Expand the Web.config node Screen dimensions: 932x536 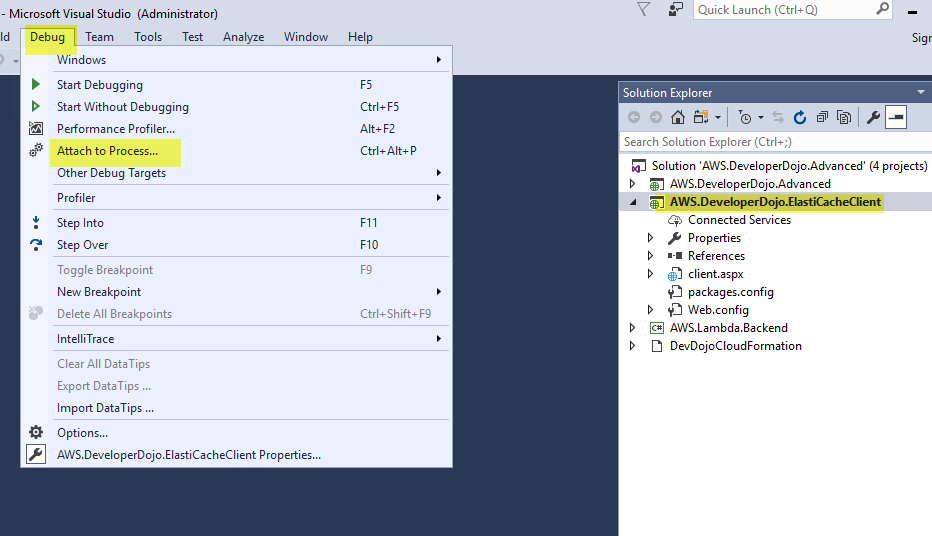pyautogui.click(x=650, y=310)
